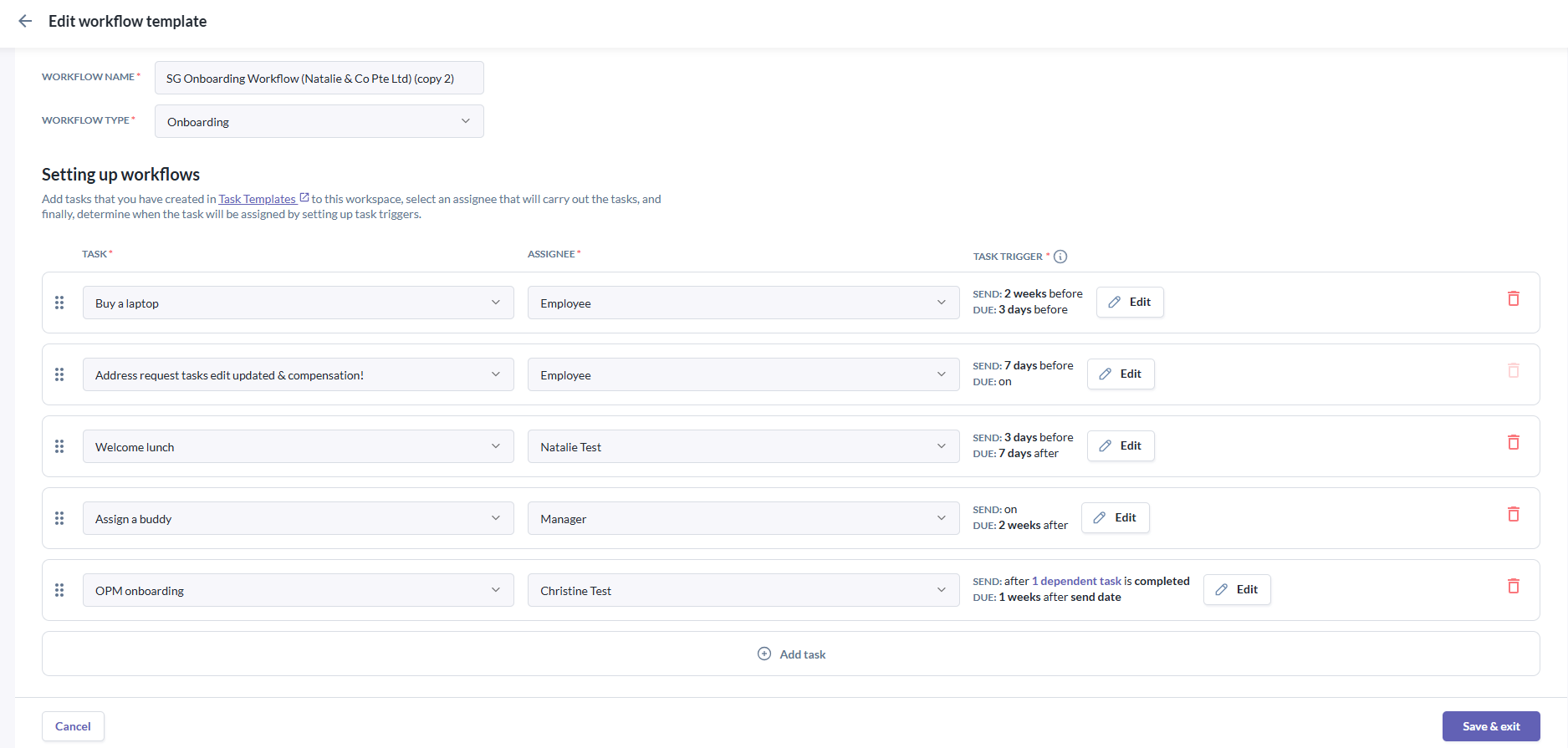The width and height of the screenshot is (1568, 748).
Task: Click Add task button
Action: tap(791, 654)
